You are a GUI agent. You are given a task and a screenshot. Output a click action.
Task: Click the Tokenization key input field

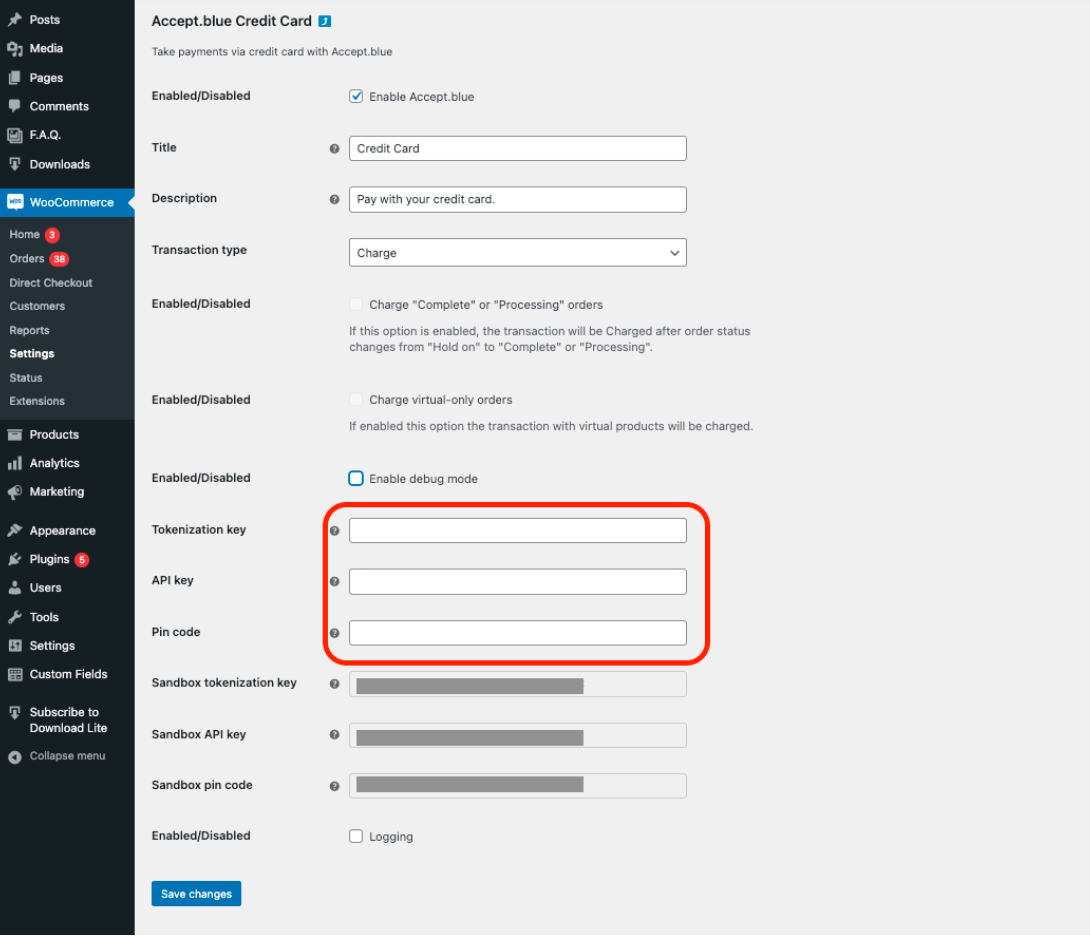(517, 531)
